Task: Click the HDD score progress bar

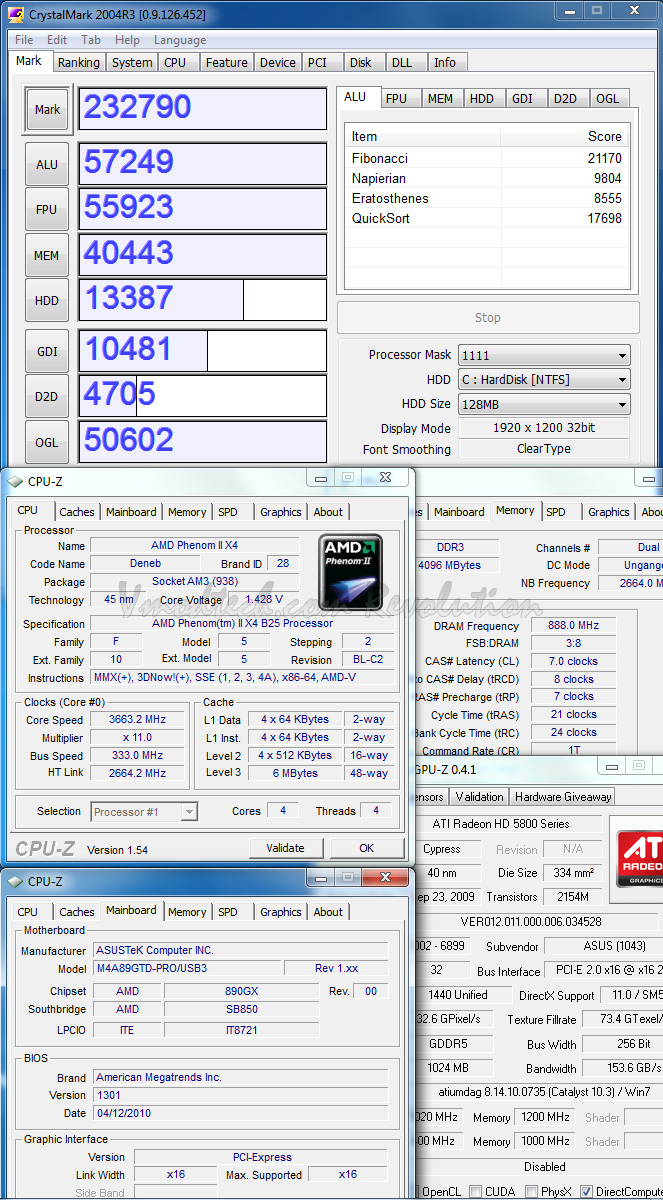Action: click(203, 300)
